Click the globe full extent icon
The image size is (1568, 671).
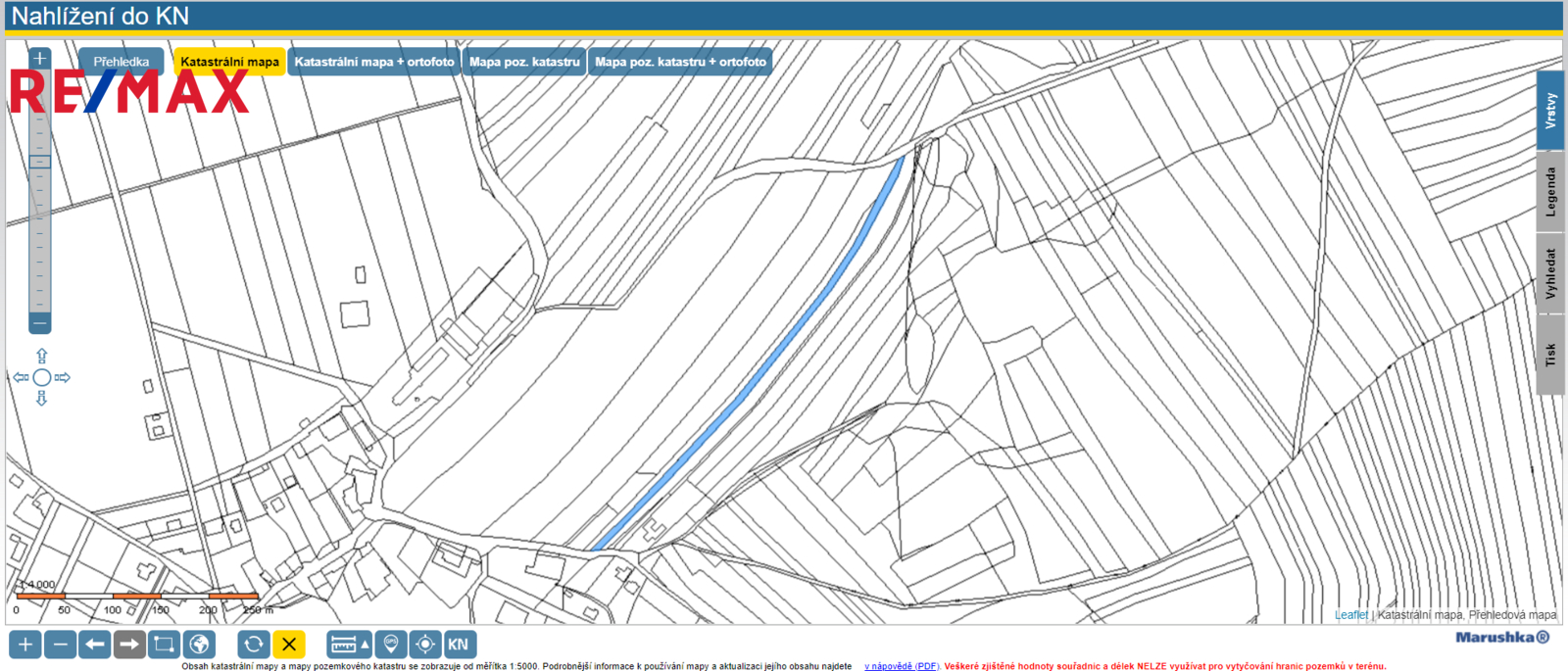click(199, 645)
